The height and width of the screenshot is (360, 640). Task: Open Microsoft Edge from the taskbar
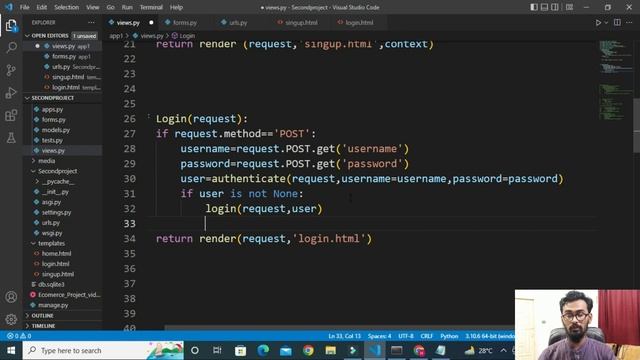coord(263,350)
